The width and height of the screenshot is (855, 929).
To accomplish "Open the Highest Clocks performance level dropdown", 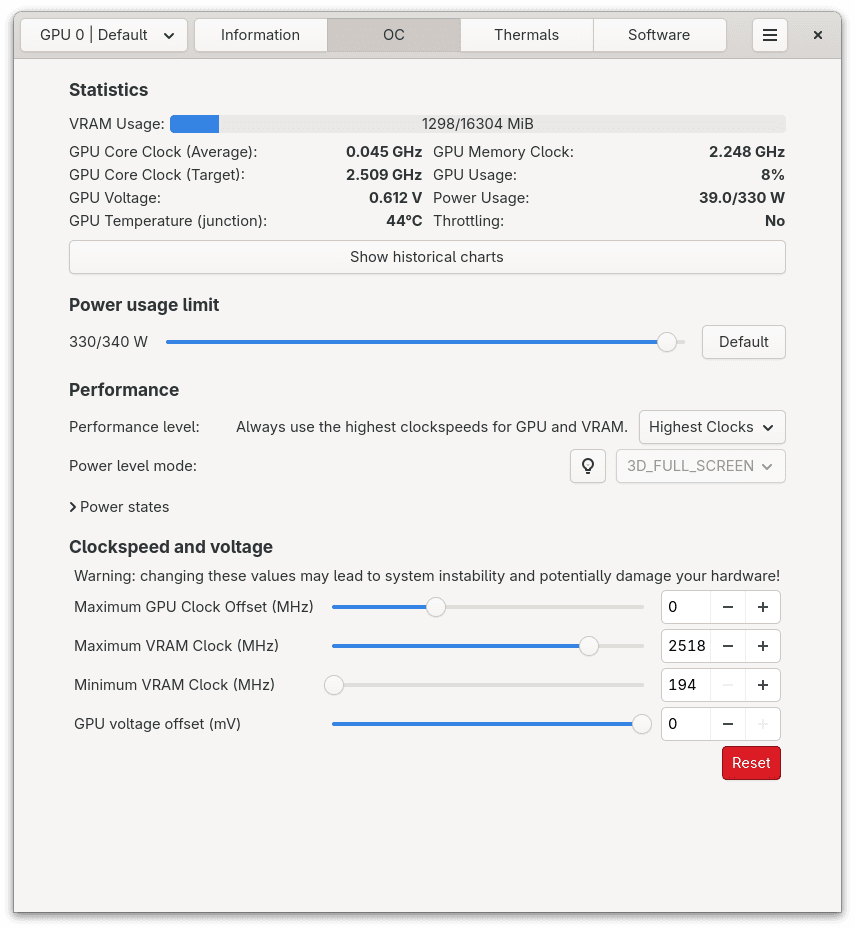I will click(712, 427).
